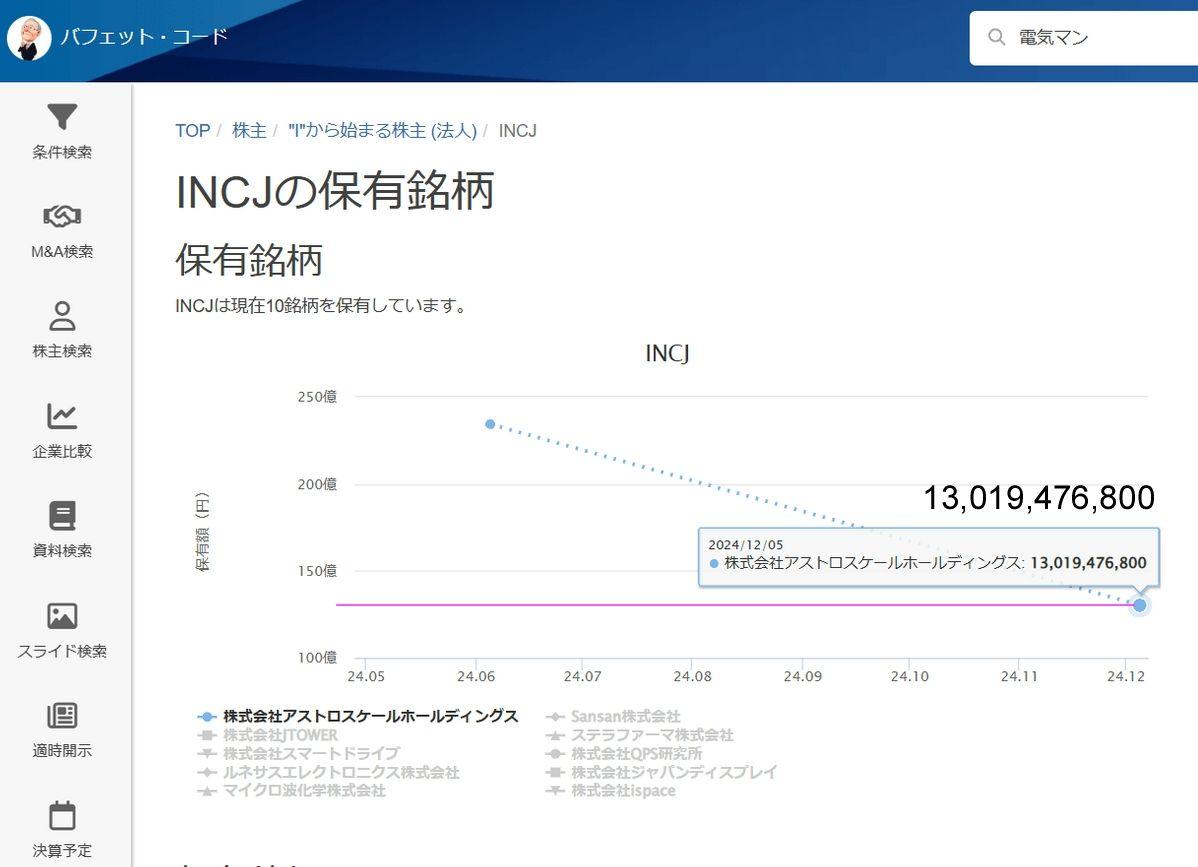This screenshot has height=867, width=1198.
Task: Show the Sansan株式会社 series in the chart
Action: tap(625, 717)
